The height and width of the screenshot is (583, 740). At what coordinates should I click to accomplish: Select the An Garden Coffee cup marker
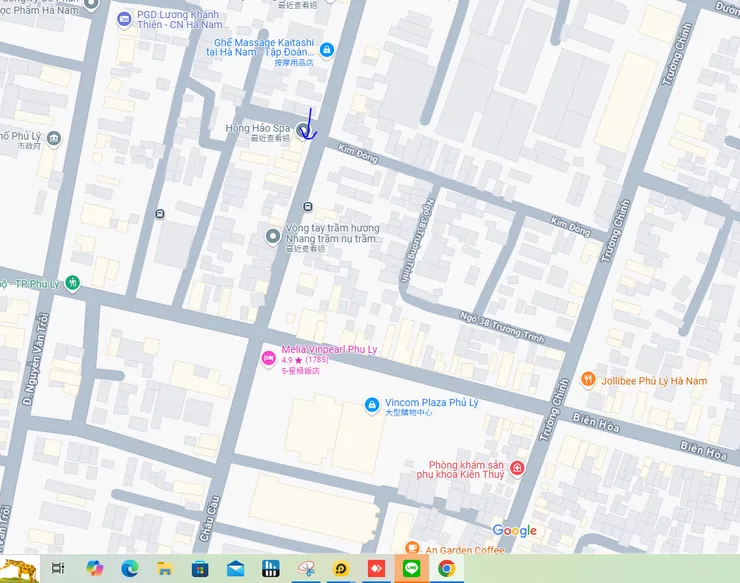pos(412,547)
